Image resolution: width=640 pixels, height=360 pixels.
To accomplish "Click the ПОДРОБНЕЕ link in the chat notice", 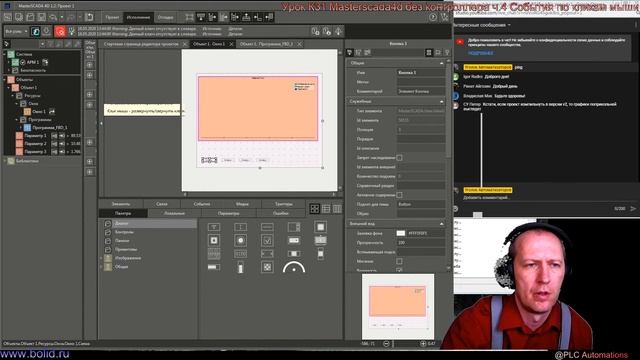I will pos(480,53).
